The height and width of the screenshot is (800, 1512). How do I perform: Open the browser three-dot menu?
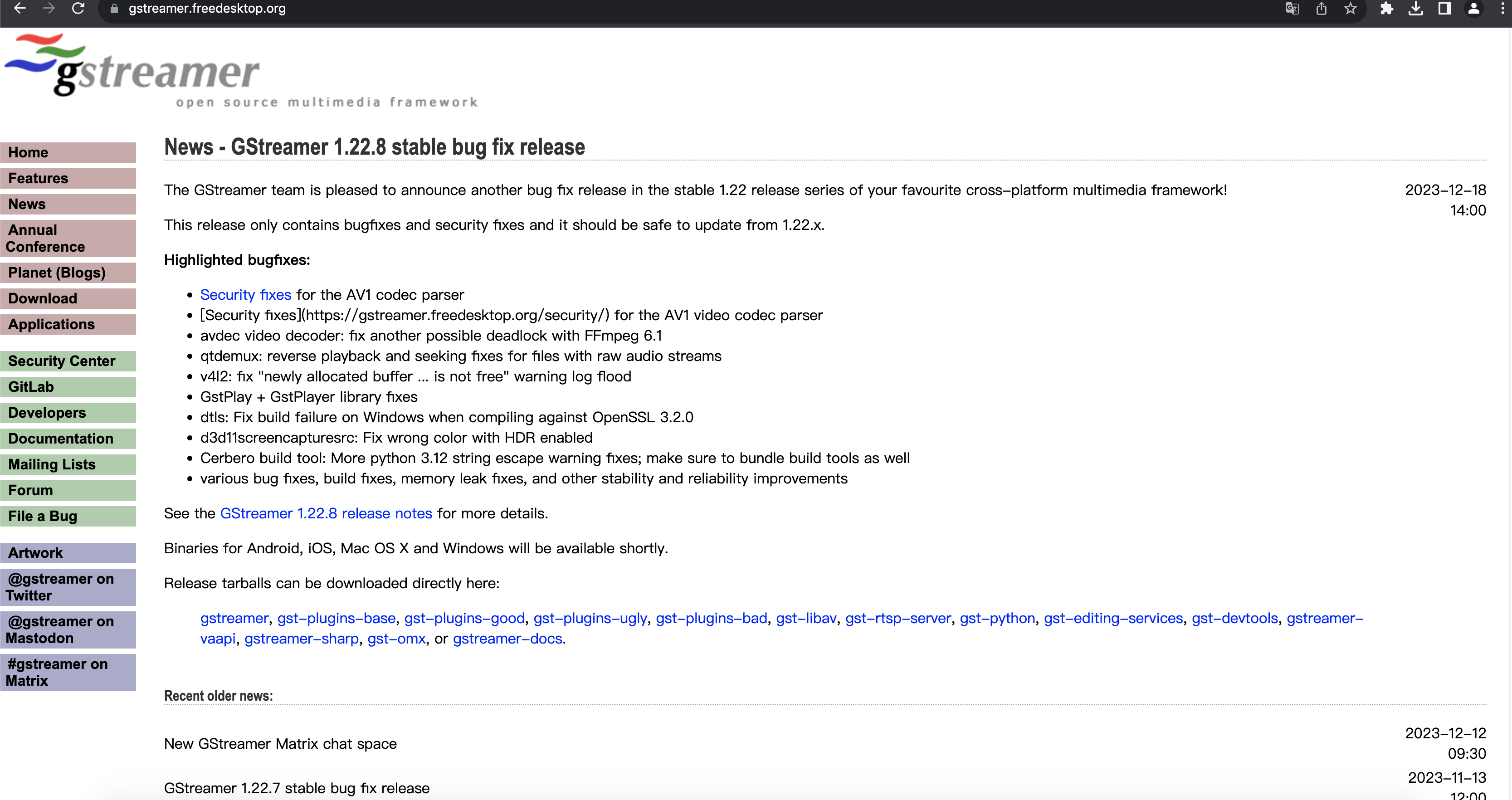pyautogui.click(x=1502, y=8)
